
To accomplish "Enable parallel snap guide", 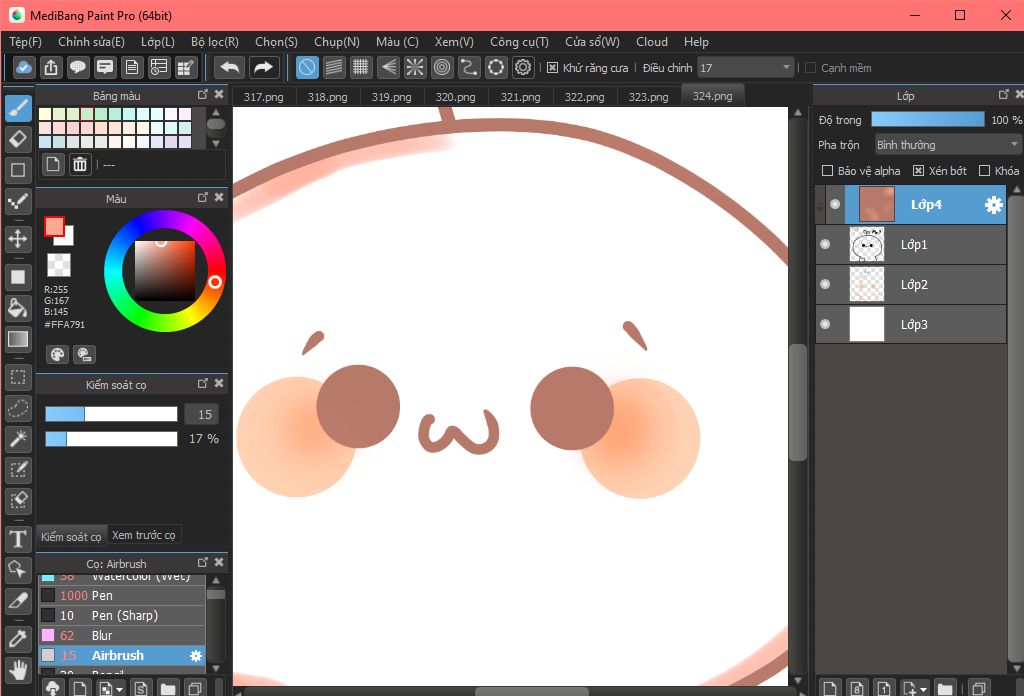I will [334, 67].
